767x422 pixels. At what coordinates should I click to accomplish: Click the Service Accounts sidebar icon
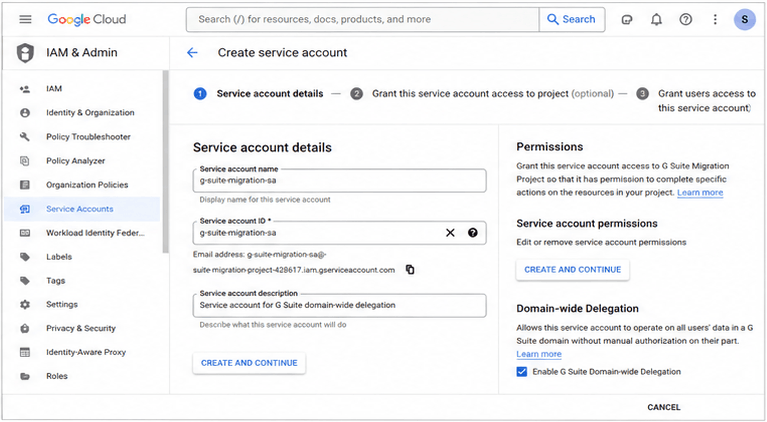point(25,209)
